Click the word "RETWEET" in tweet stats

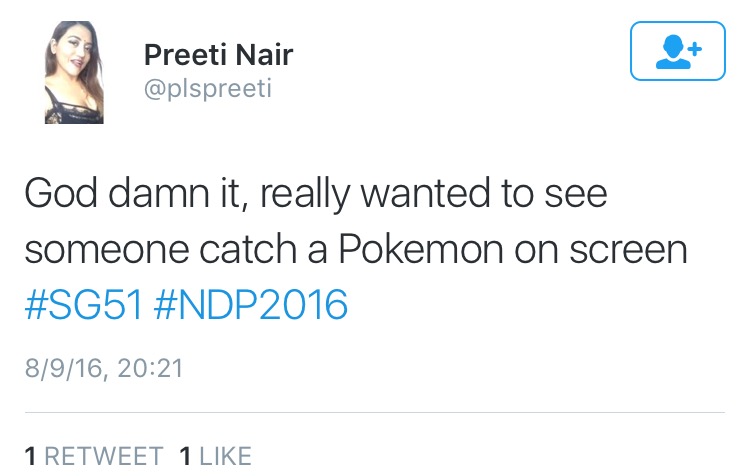coord(104,456)
